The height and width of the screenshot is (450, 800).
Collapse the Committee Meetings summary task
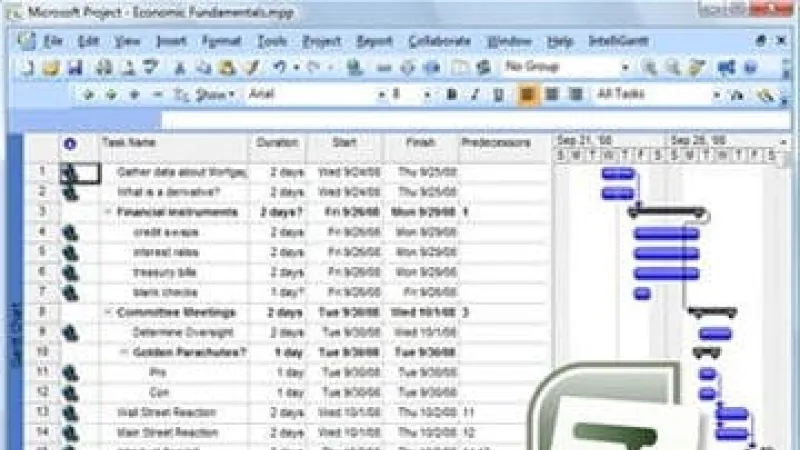tap(108, 312)
